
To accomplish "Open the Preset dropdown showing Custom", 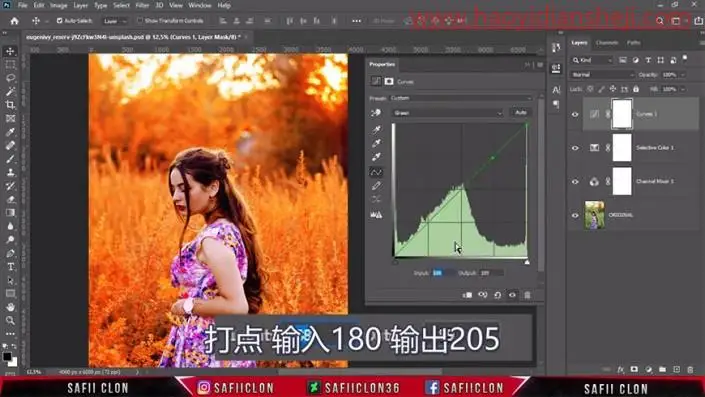I will click(x=461, y=98).
